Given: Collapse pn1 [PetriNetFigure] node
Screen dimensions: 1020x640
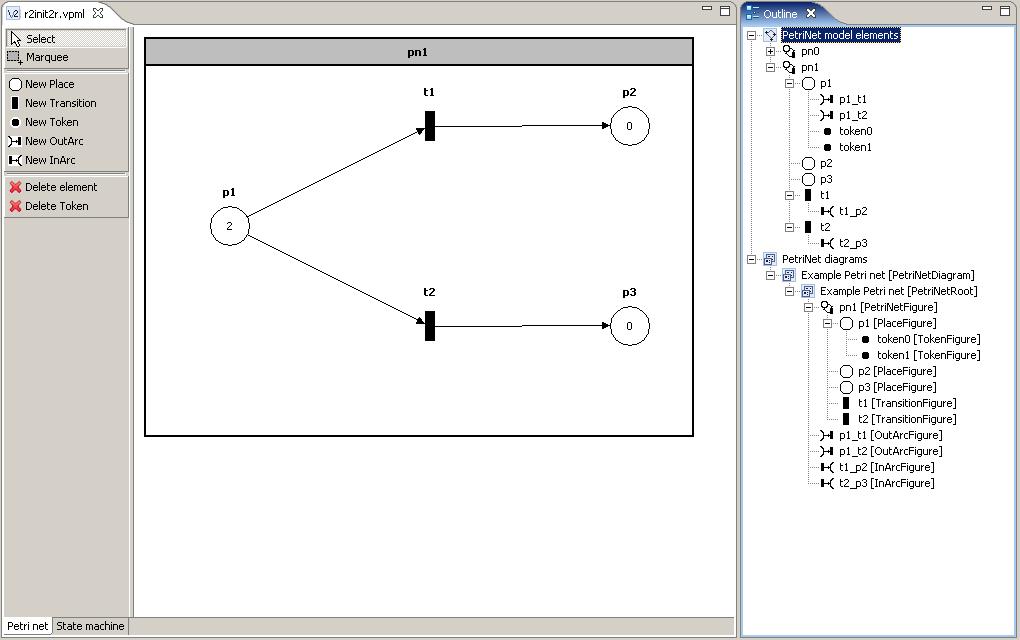Looking at the screenshot, I should point(808,307).
